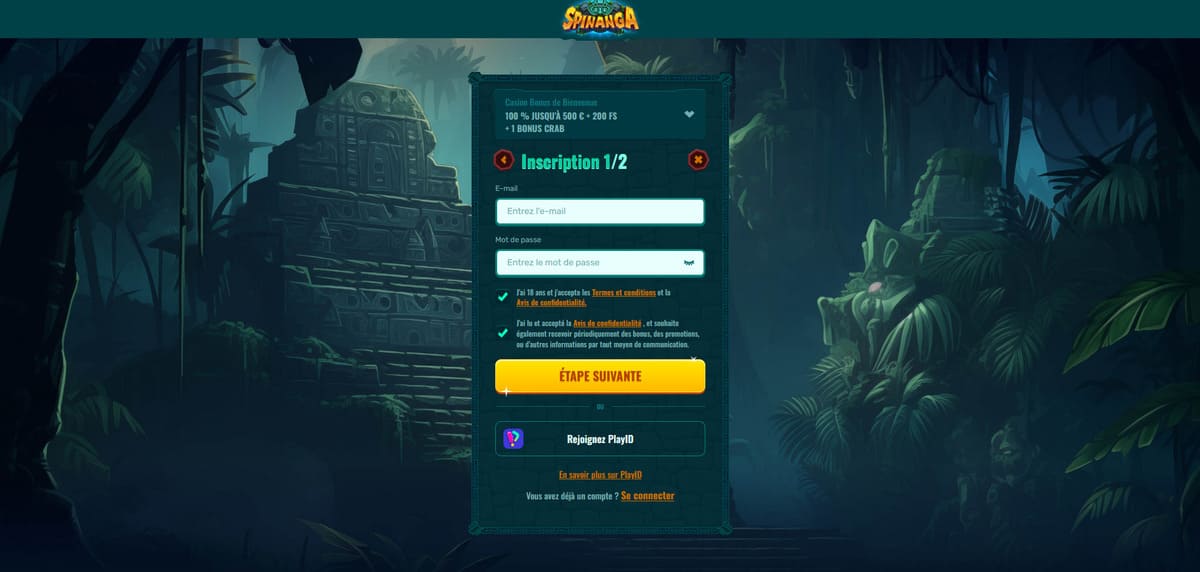Focus the E-mail input field
Image resolution: width=1200 pixels, height=572 pixels.
click(x=600, y=211)
